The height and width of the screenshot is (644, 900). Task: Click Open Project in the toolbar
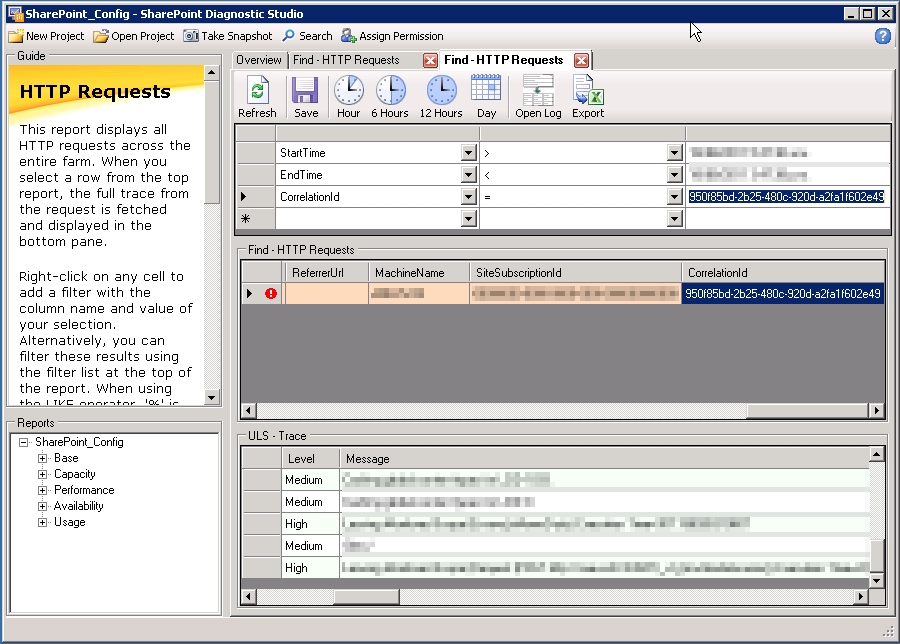coord(134,36)
